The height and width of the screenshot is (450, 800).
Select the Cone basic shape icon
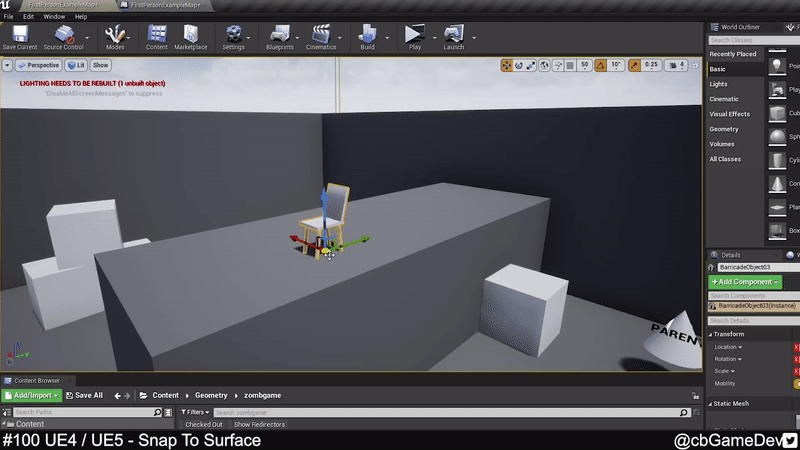click(777, 184)
